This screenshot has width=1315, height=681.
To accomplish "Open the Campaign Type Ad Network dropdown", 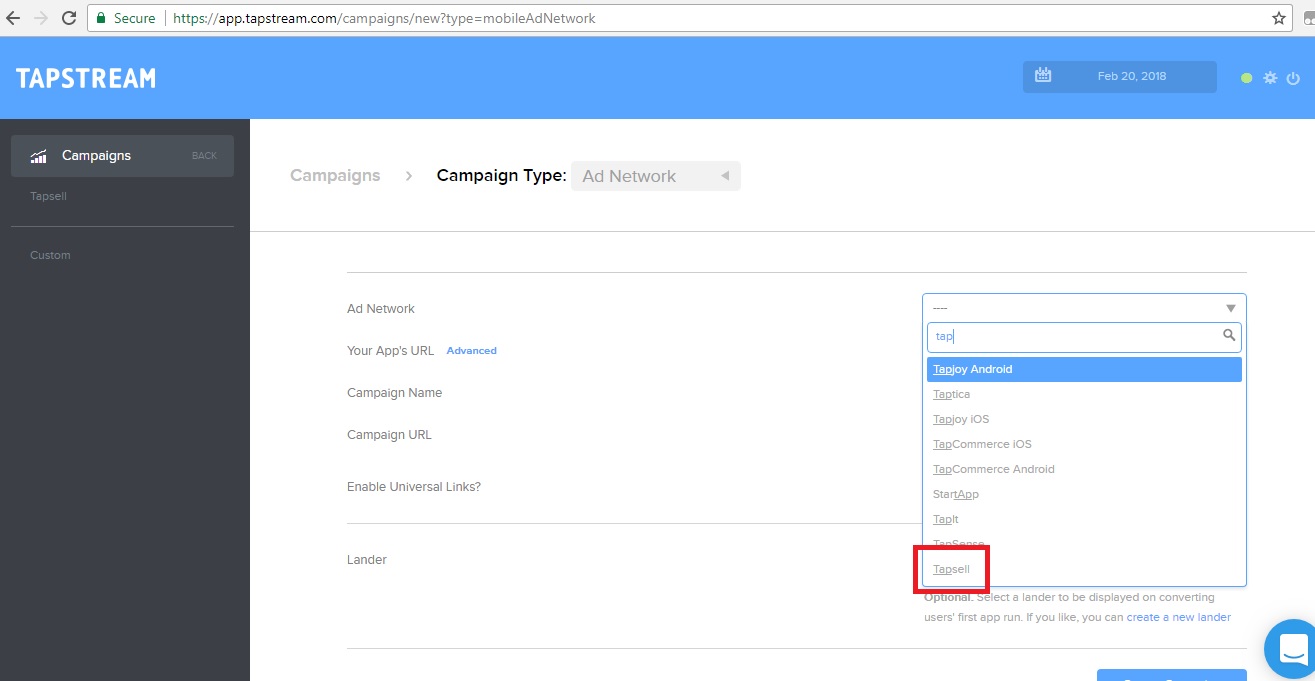I will point(656,176).
